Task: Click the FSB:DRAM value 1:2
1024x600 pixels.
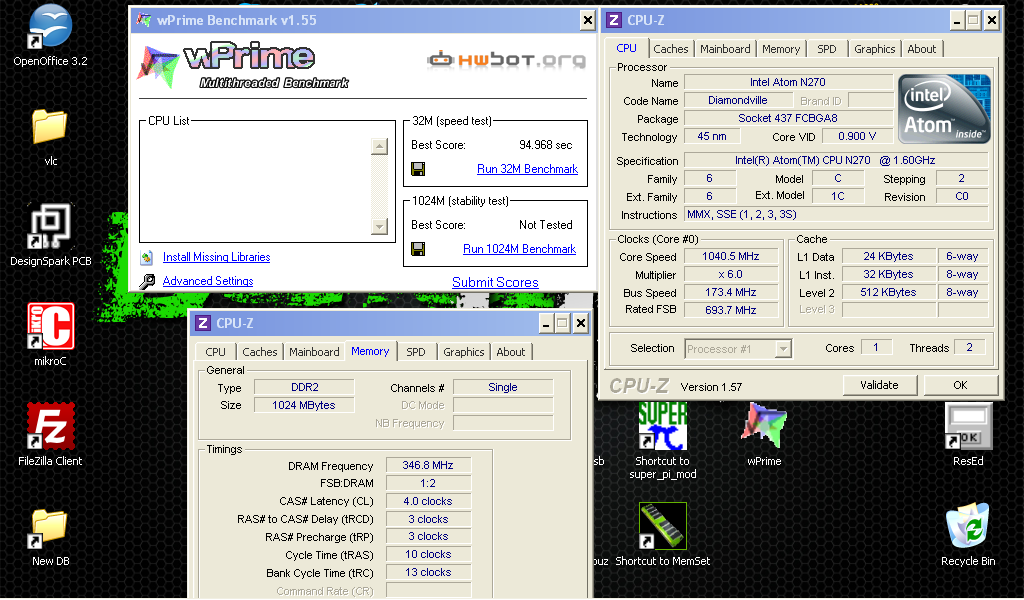Action: click(x=428, y=483)
